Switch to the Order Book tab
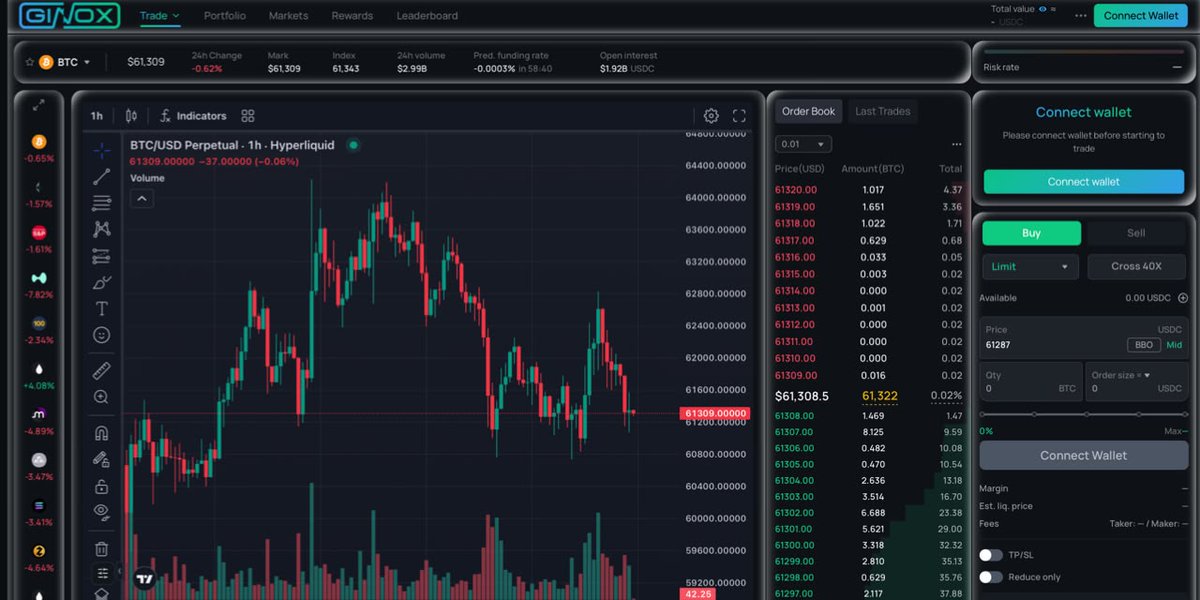This screenshot has height=600, width=1200. [x=808, y=112]
